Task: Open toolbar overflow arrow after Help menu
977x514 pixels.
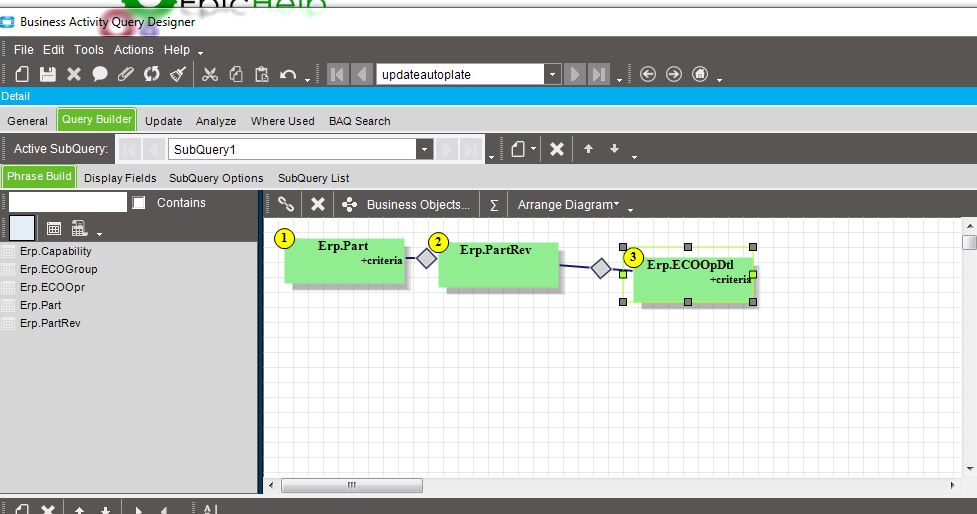Action: pyautogui.click(x=200, y=54)
